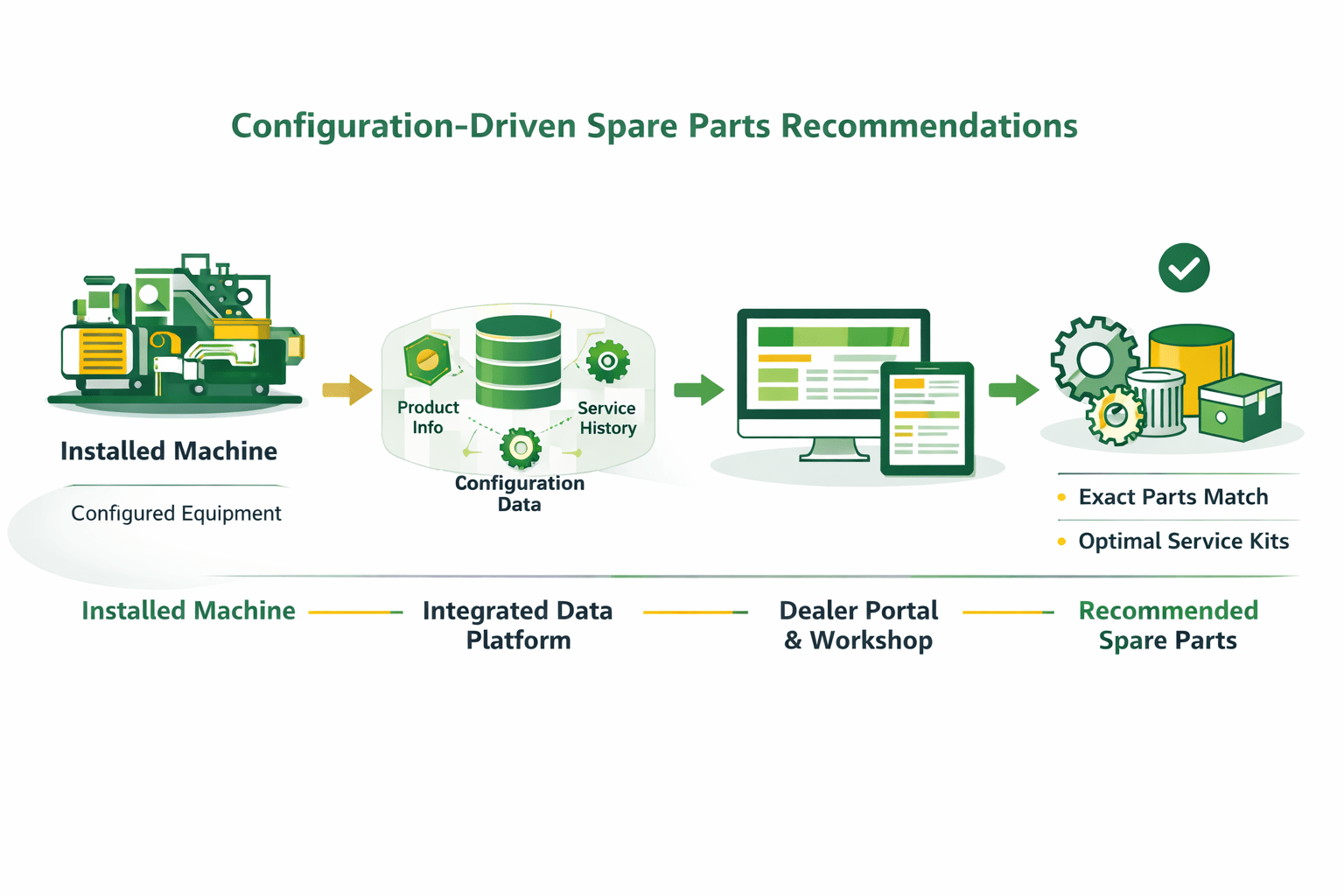Viewport: 1344px width, 896px height.
Task: Select the Service History gear icon
Action: 610,361
